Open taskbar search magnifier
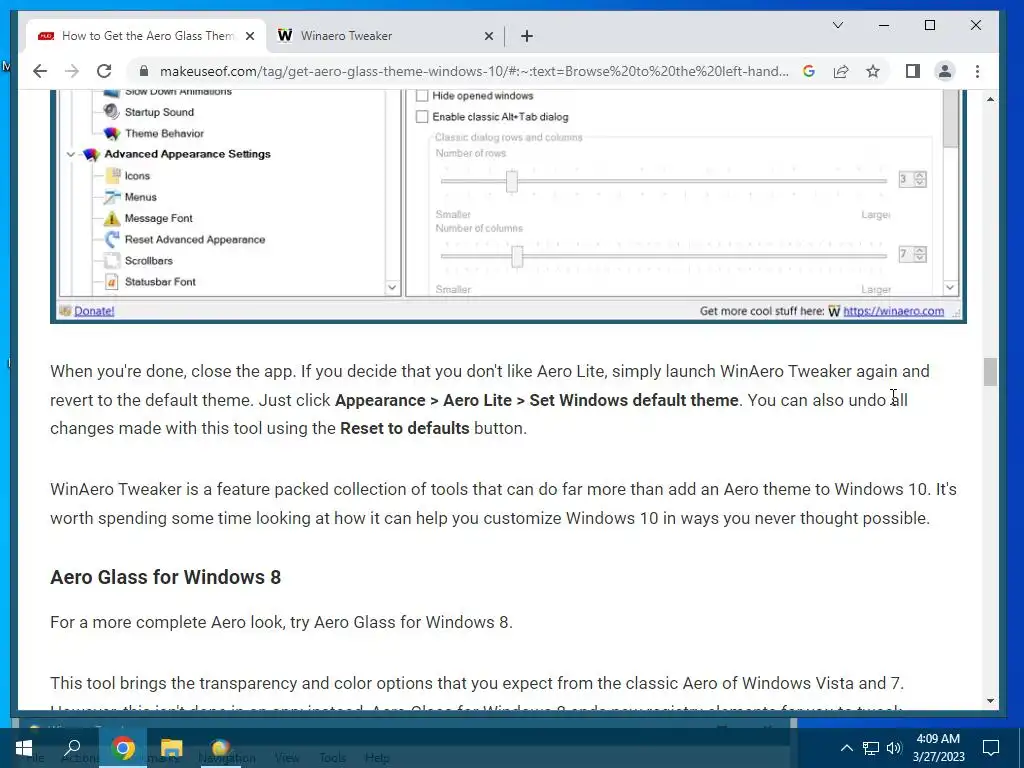Image resolution: width=1024 pixels, height=768 pixels. pos(72,748)
